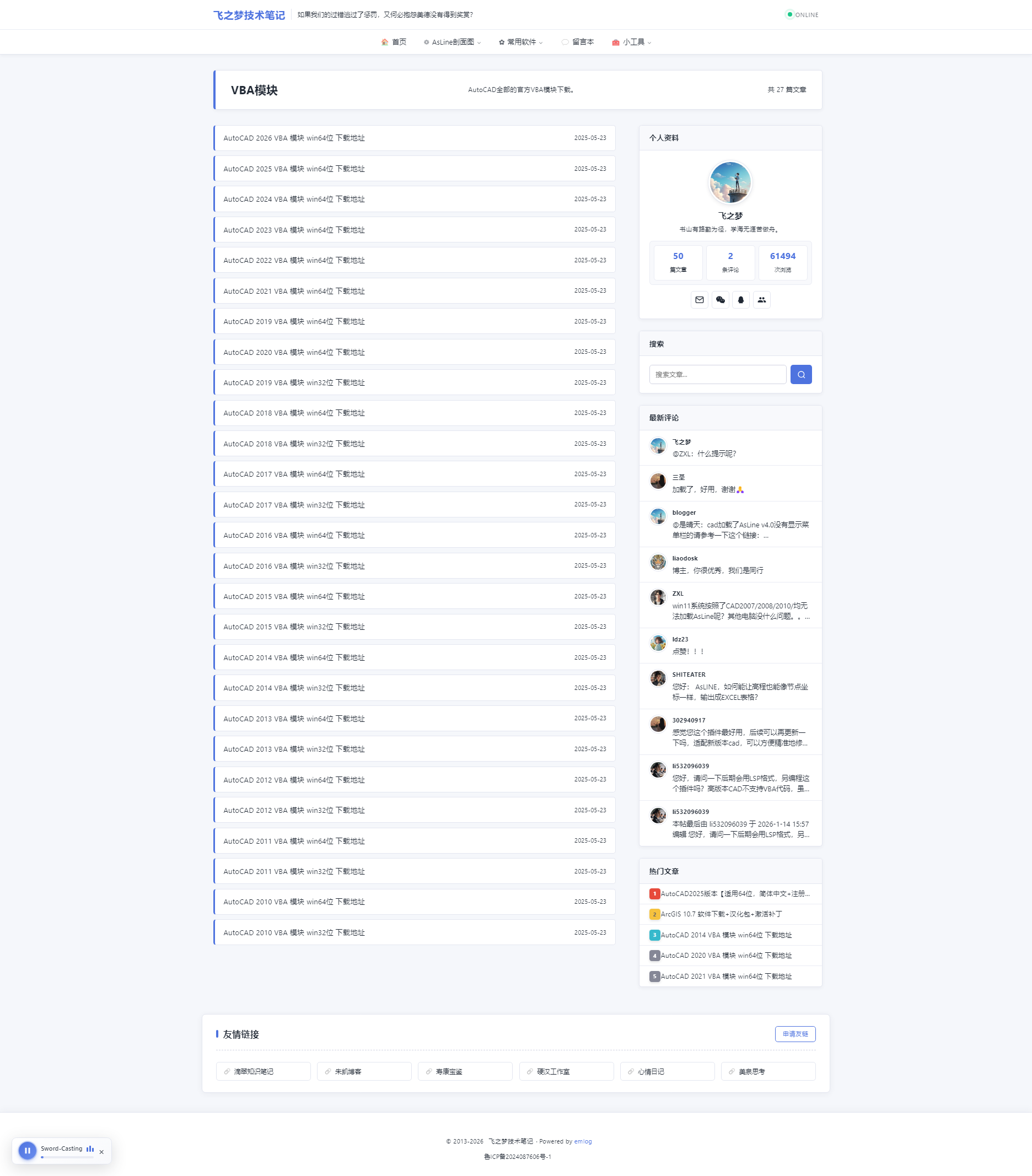Open ICP record number footer link

pyautogui.click(x=518, y=1157)
